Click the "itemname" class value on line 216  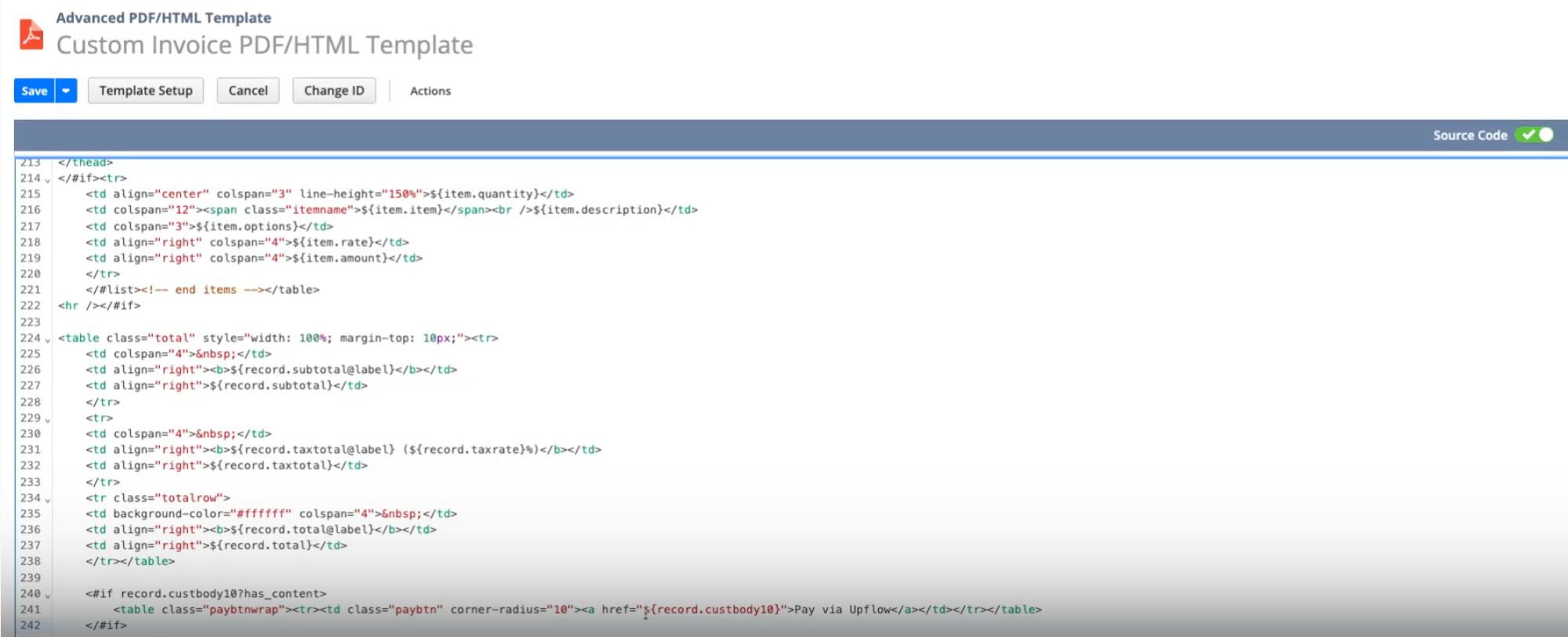pos(319,210)
